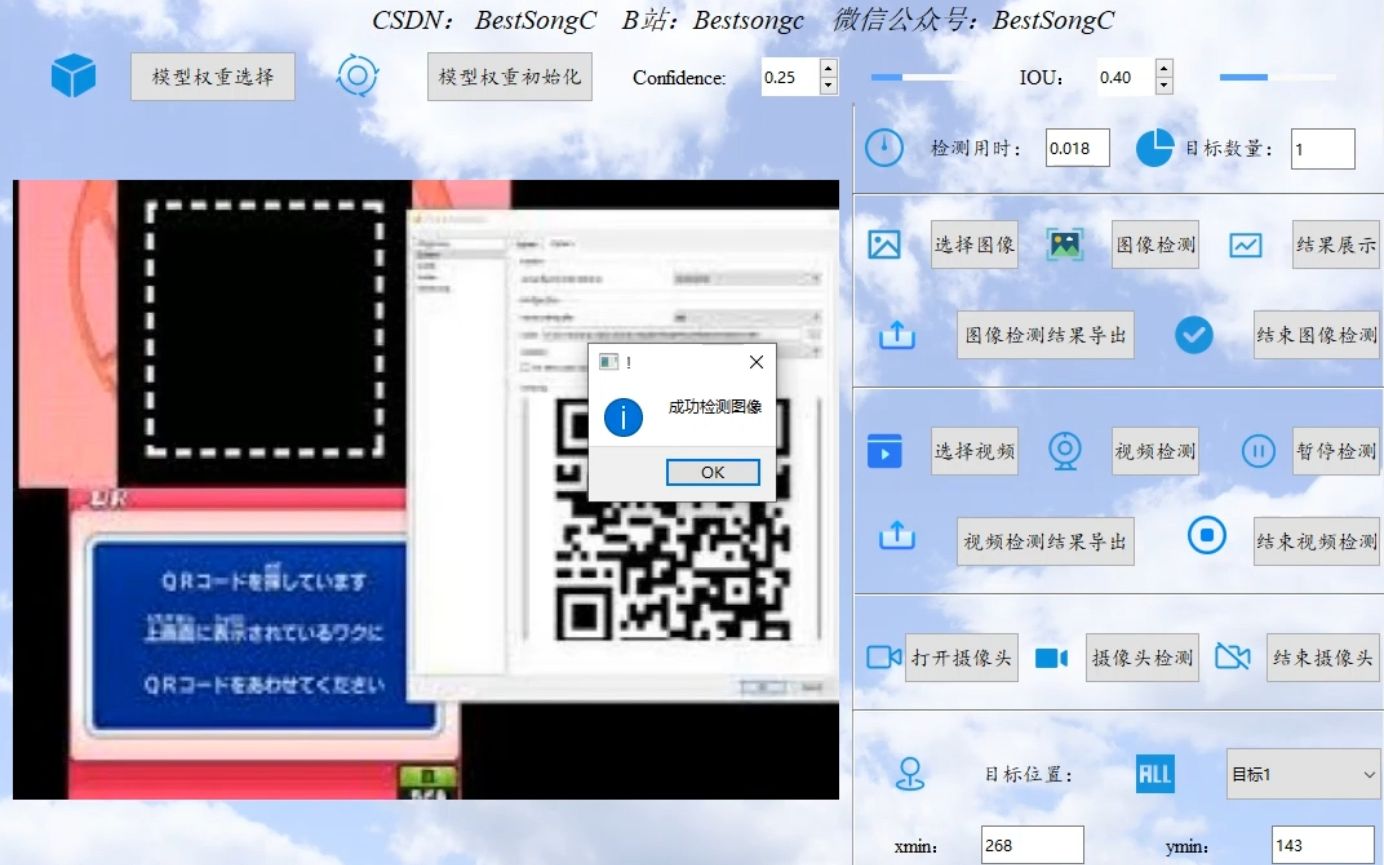Click the clock icon beside 检测用时
The width and height of the screenshot is (1384, 865).
(884, 149)
